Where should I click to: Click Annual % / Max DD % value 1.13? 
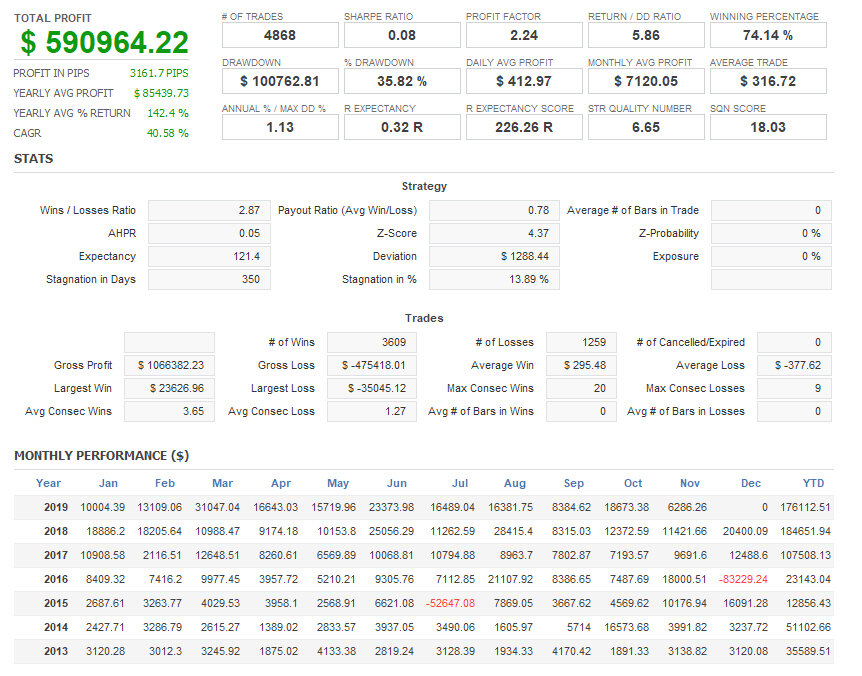[280, 128]
